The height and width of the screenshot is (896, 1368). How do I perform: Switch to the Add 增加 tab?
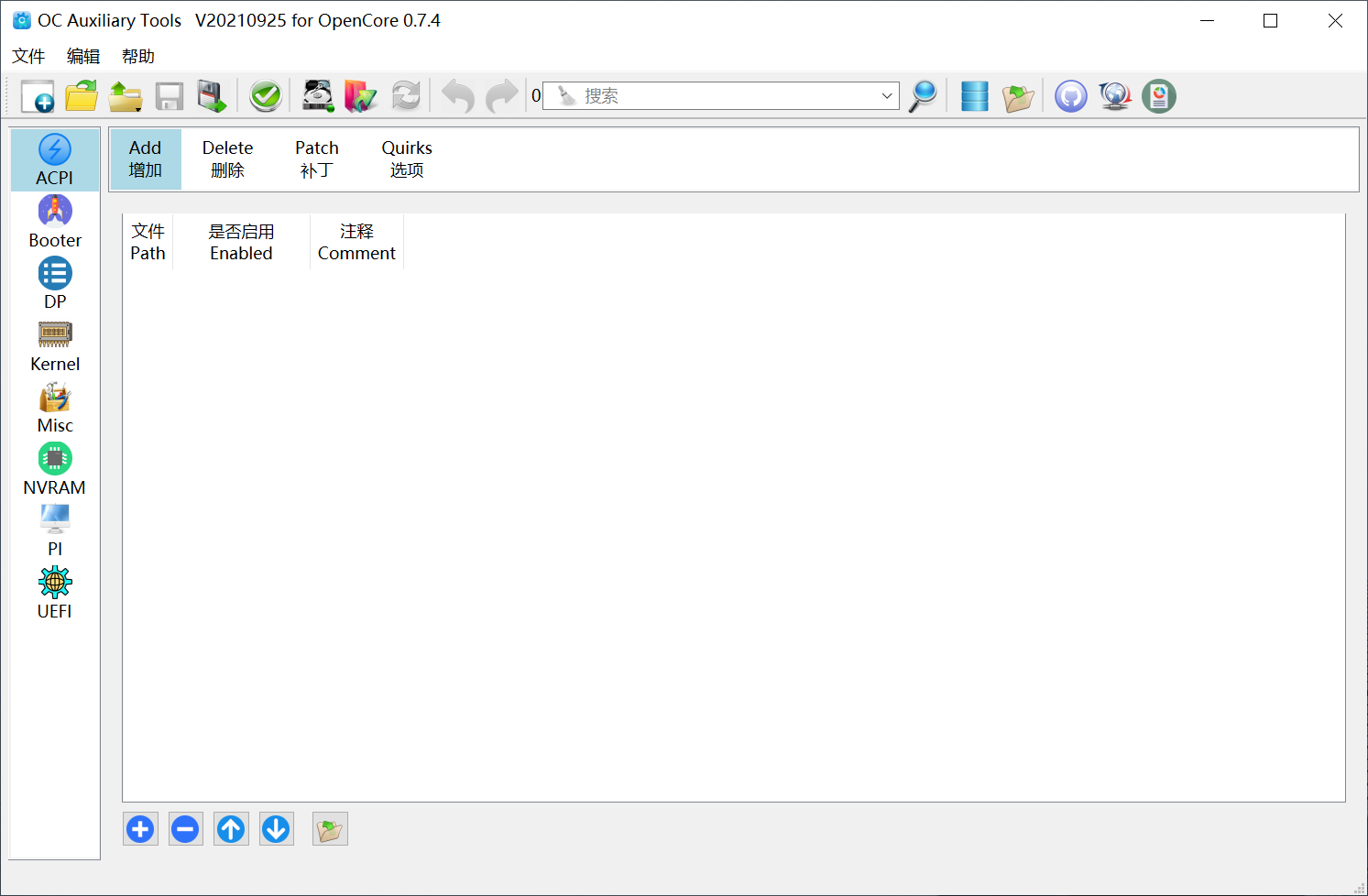click(146, 158)
